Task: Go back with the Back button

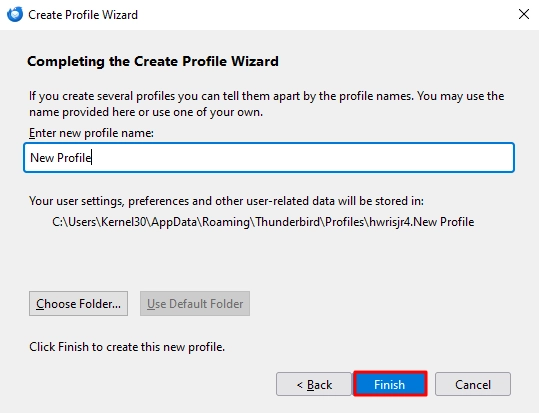Action: pos(314,384)
